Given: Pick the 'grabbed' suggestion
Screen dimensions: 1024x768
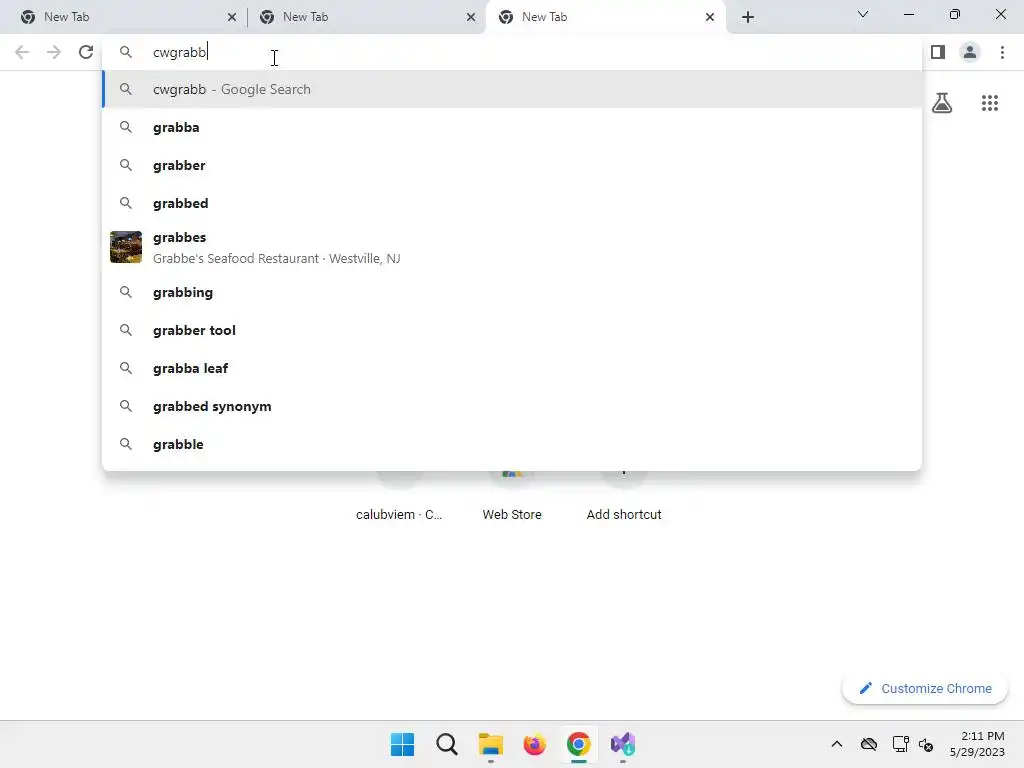Looking at the screenshot, I should tap(512, 203).
